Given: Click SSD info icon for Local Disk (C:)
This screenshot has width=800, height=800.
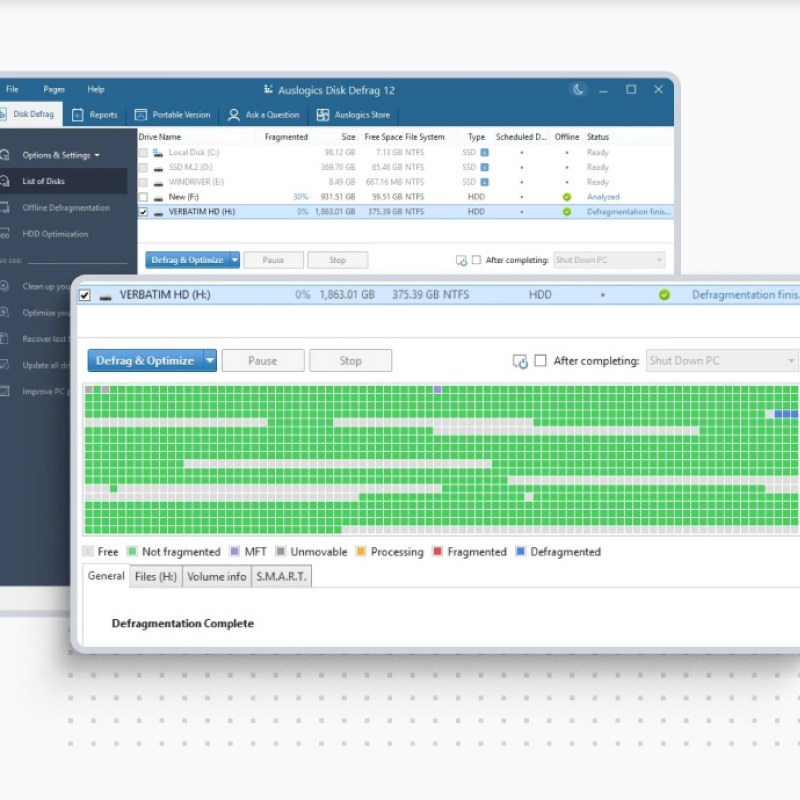Looking at the screenshot, I should tap(485, 153).
